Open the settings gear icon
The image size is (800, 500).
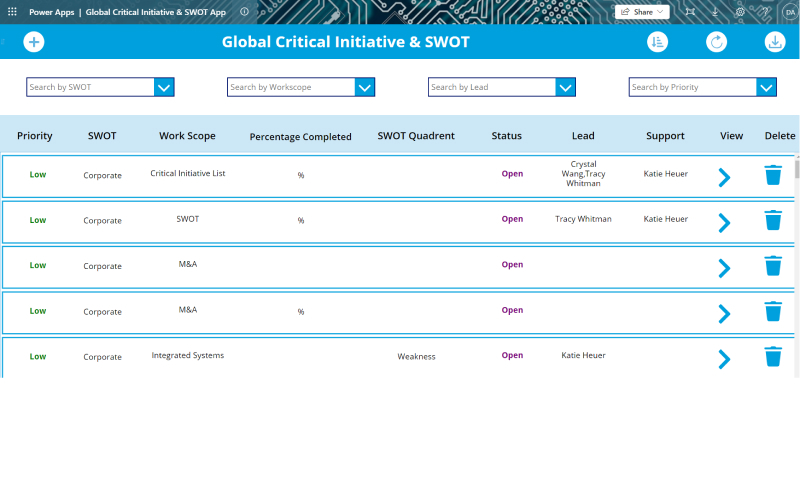tap(740, 12)
